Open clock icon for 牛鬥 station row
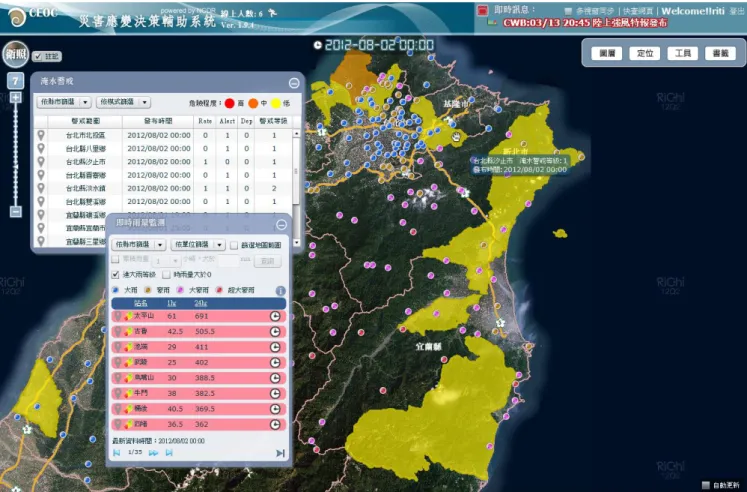 coord(275,393)
